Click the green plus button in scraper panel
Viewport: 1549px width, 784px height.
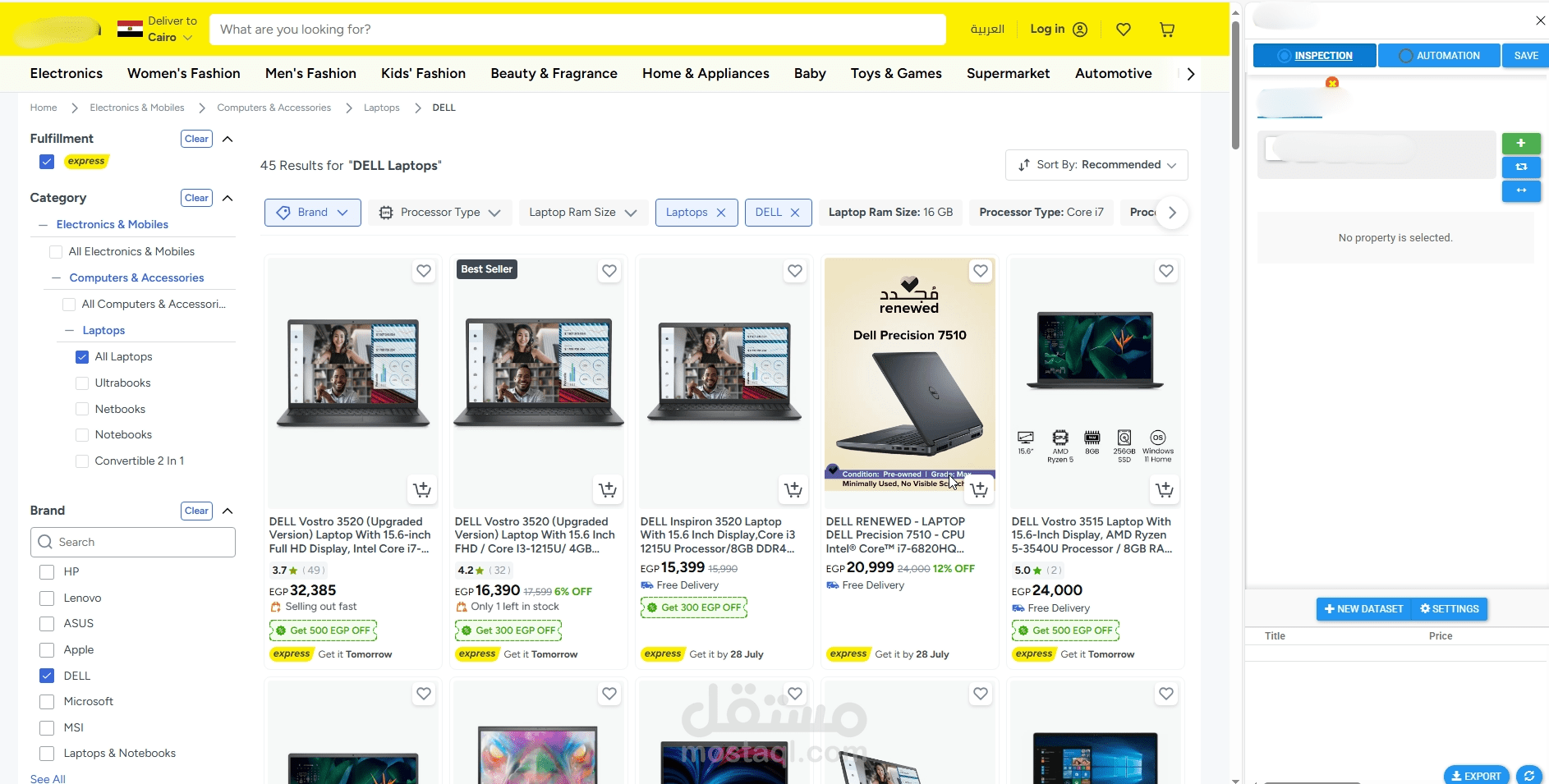point(1521,144)
